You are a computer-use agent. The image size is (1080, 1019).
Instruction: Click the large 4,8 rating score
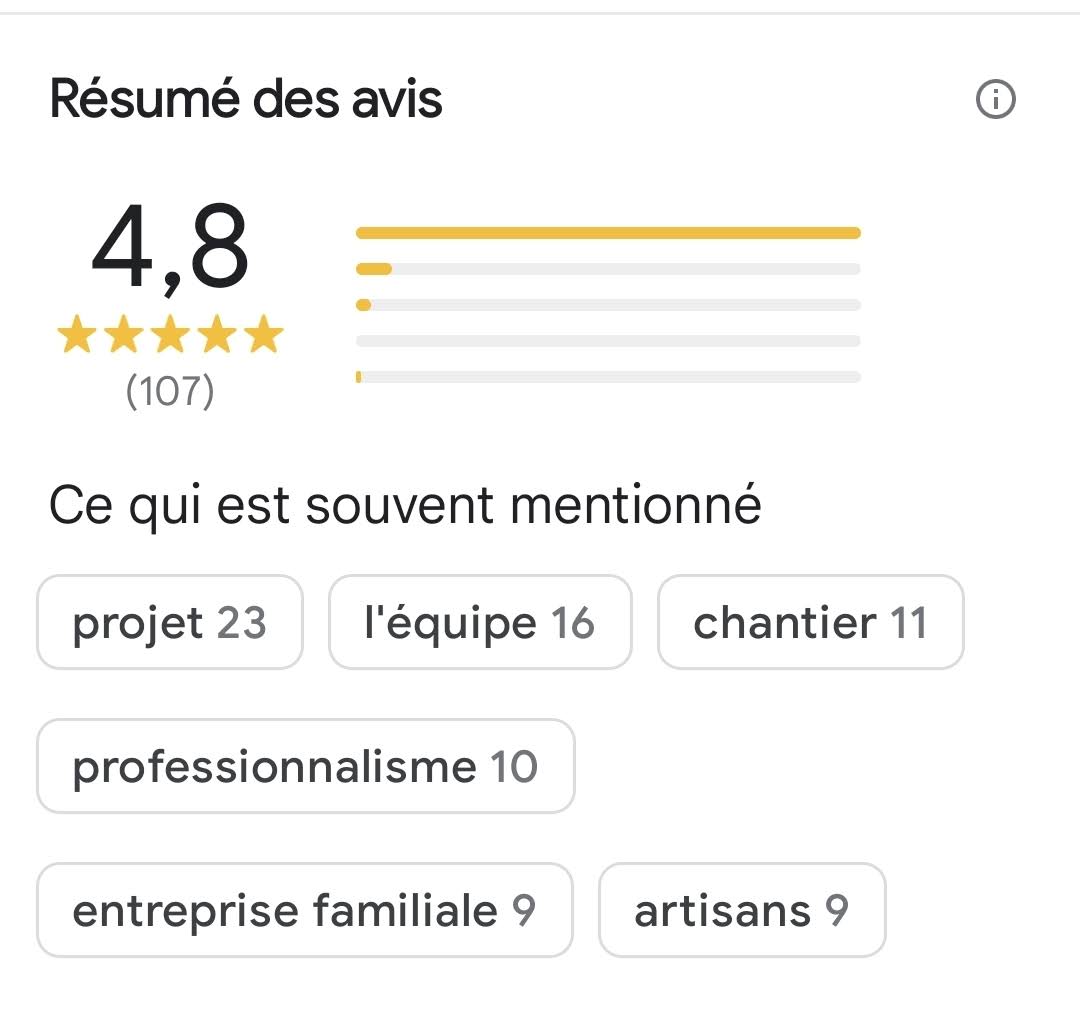pyautogui.click(x=170, y=248)
